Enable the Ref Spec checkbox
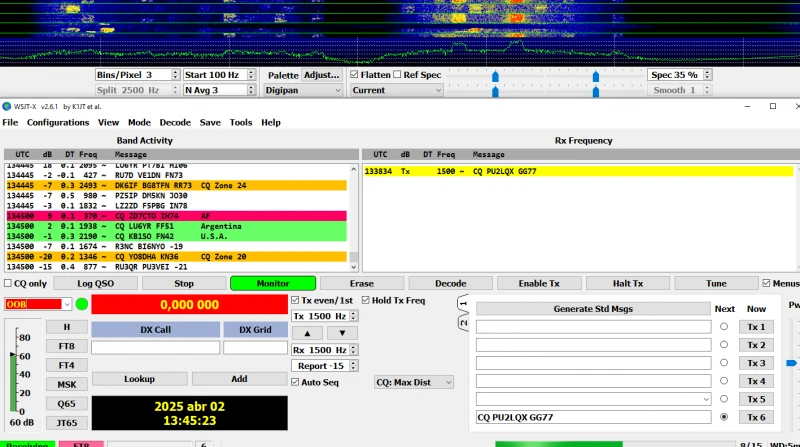The width and height of the screenshot is (800, 447). [397, 74]
